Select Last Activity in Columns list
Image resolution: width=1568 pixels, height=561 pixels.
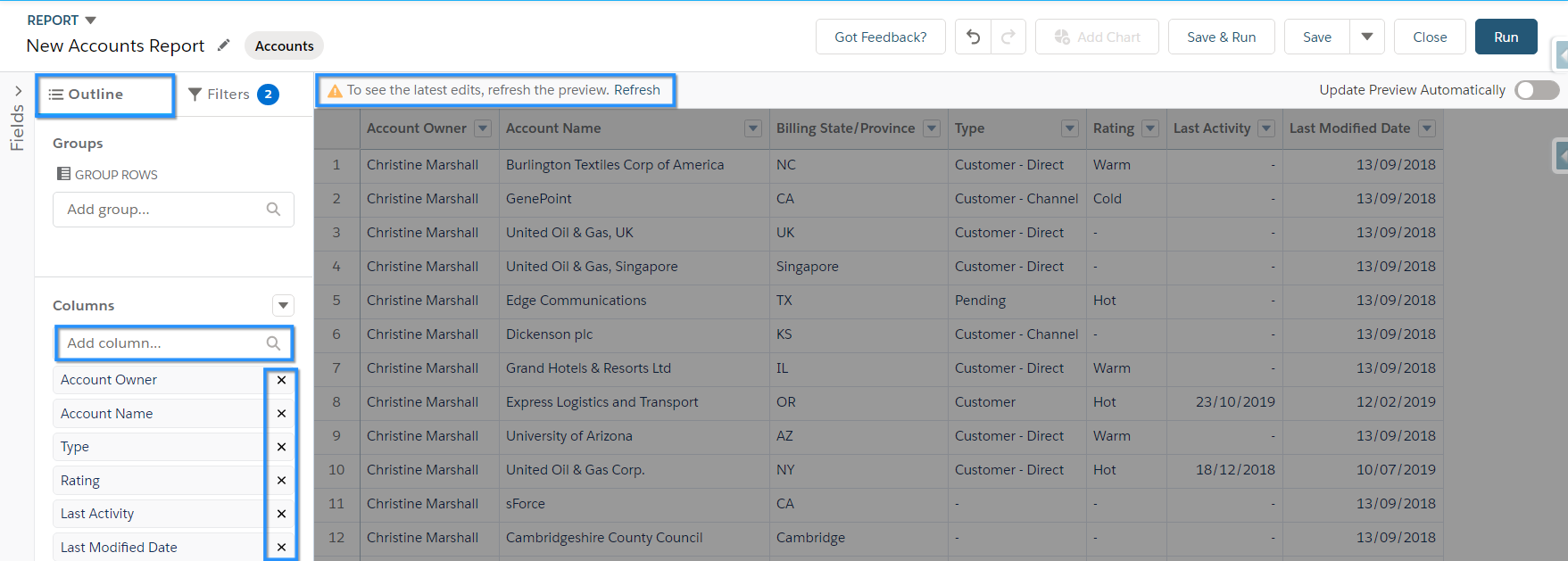pyautogui.click(x=97, y=514)
